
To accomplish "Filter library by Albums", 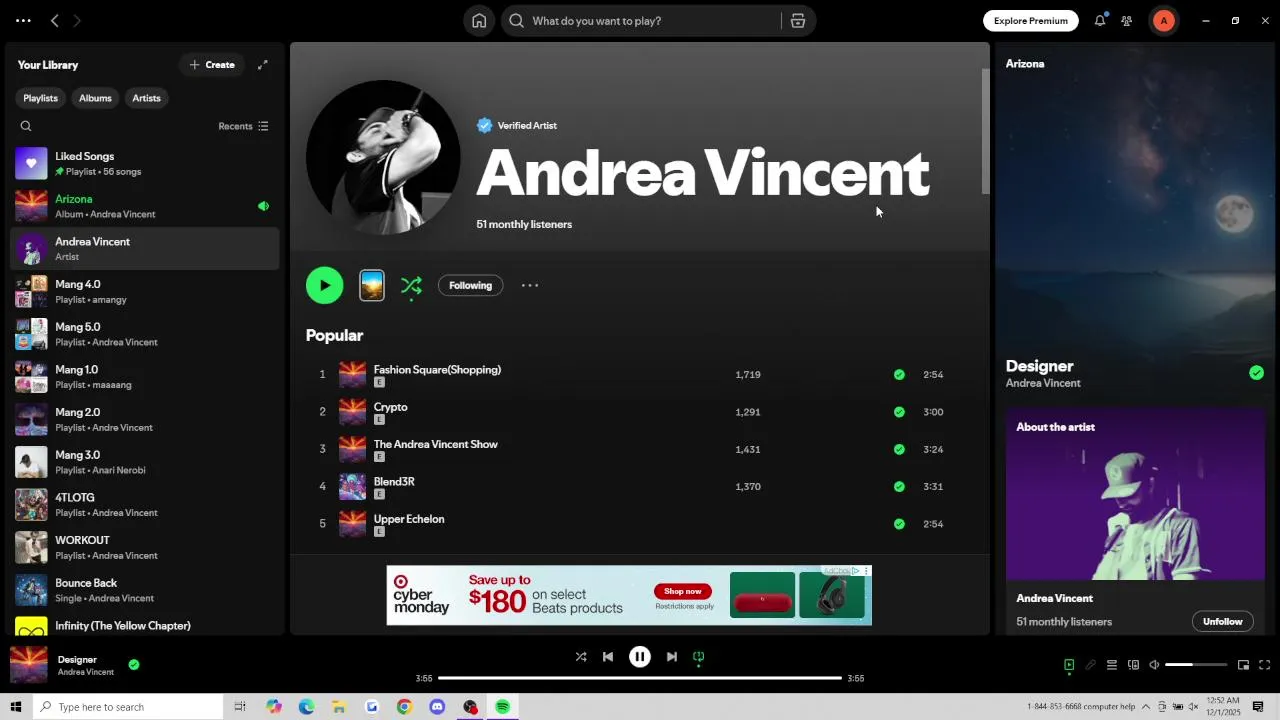I will point(95,98).
